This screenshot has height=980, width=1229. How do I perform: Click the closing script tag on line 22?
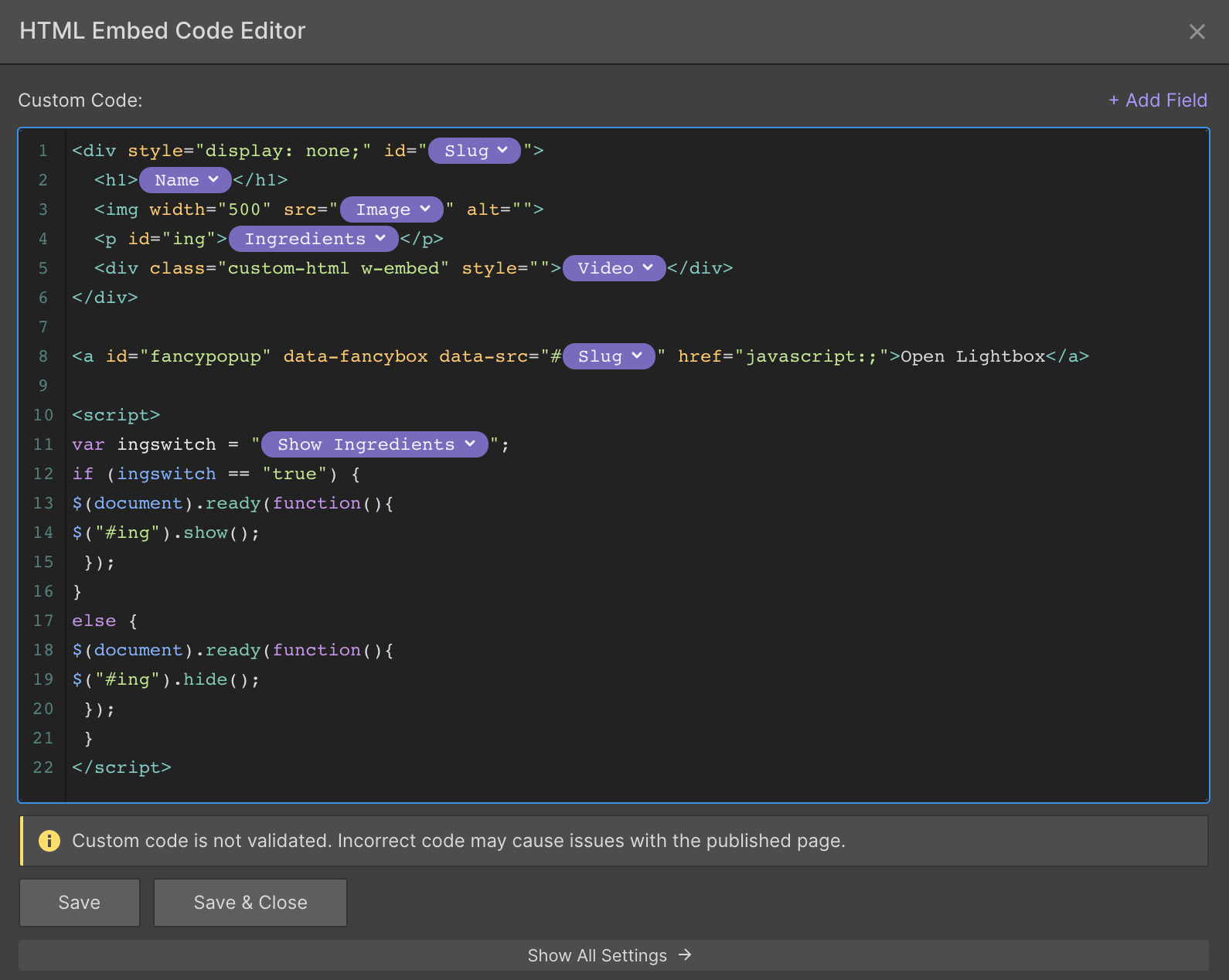(121, 767)
